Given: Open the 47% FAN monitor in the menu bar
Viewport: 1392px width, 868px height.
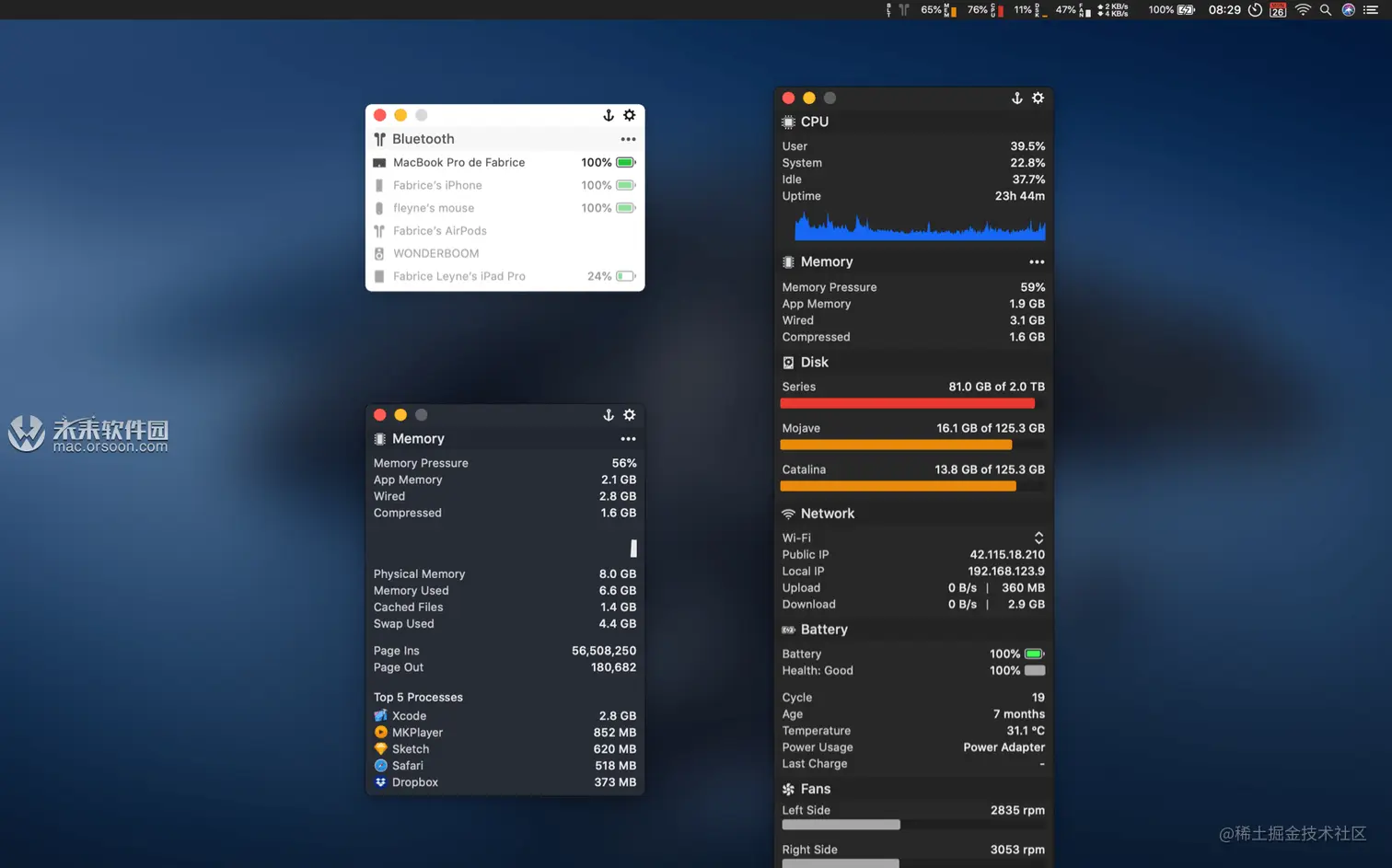Looking at the screenshot, I should click(x=1073, y=10).
